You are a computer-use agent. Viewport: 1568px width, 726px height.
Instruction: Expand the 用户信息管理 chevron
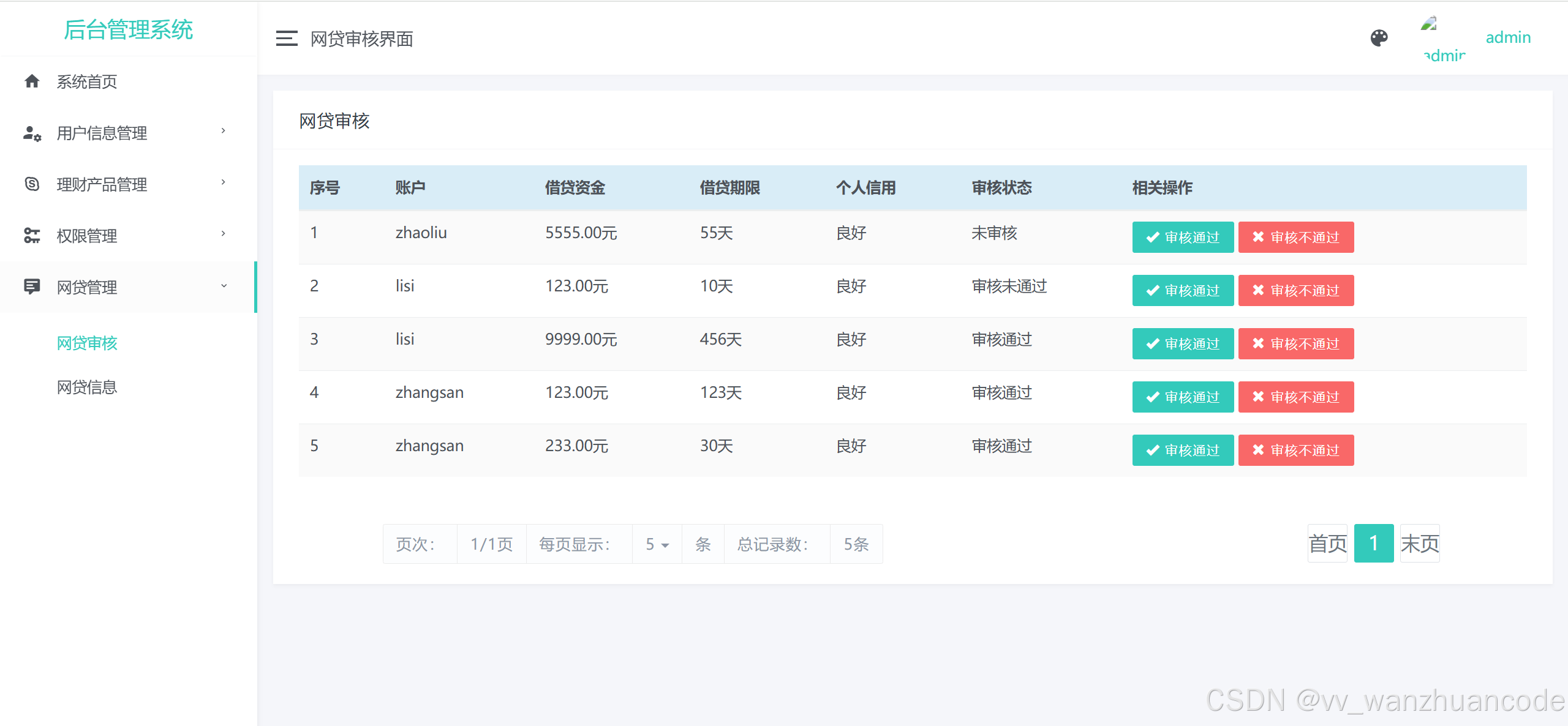pyautogui.click(x=224, y=131)
